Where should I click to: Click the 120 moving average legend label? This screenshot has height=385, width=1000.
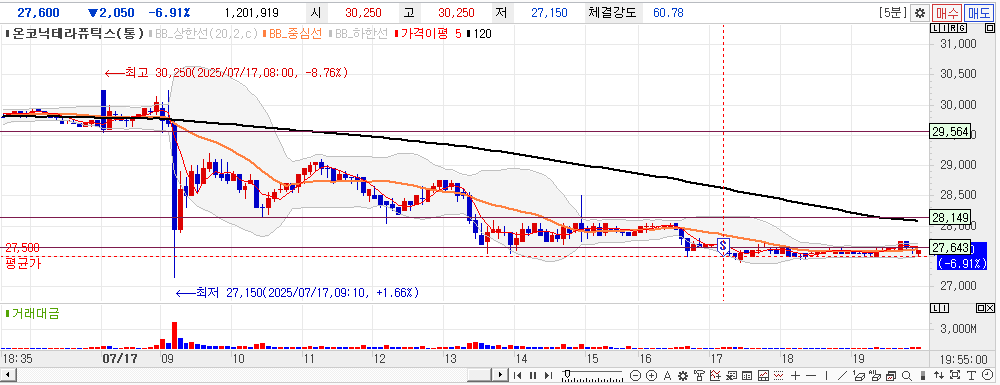[480, 34]
